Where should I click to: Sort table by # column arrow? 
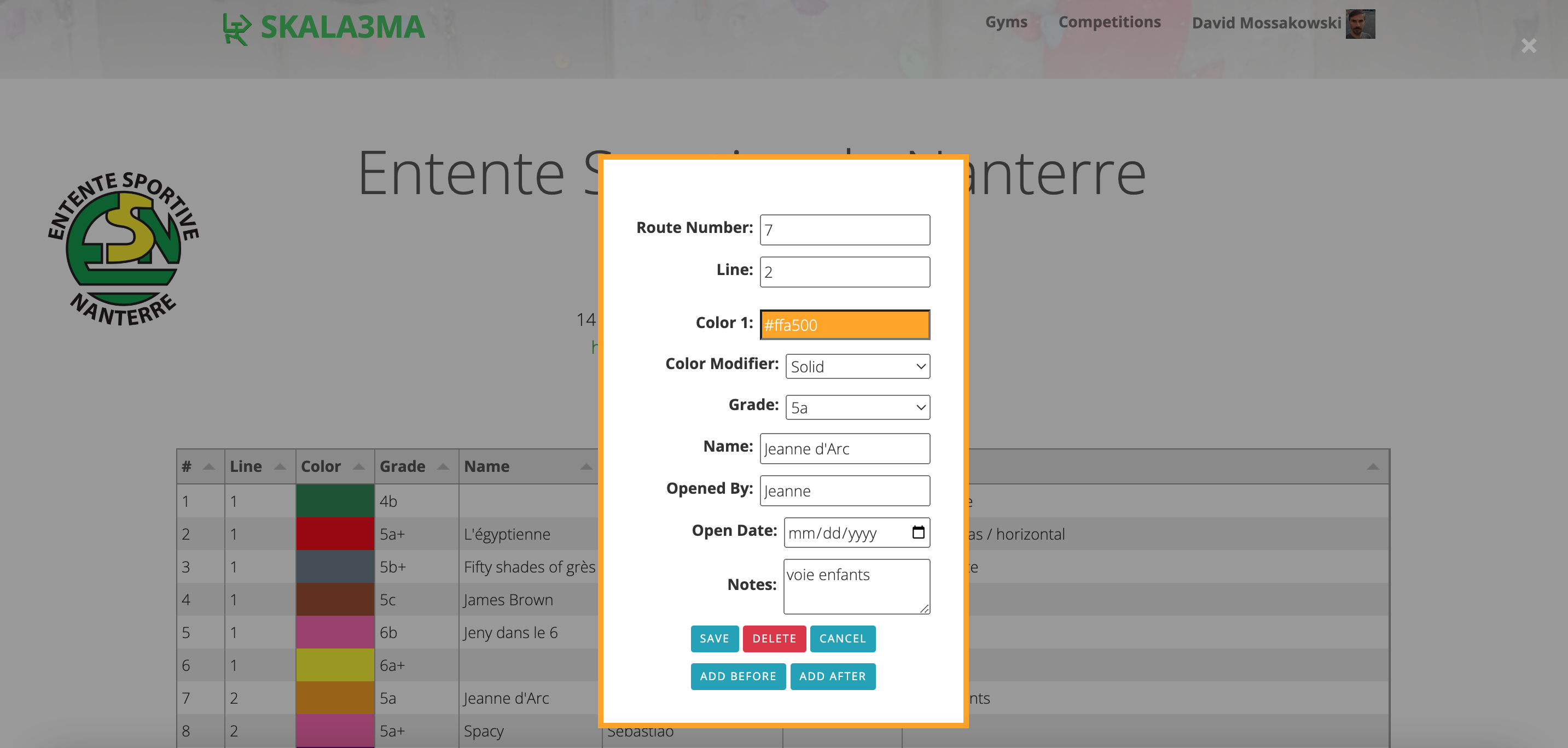208,466
